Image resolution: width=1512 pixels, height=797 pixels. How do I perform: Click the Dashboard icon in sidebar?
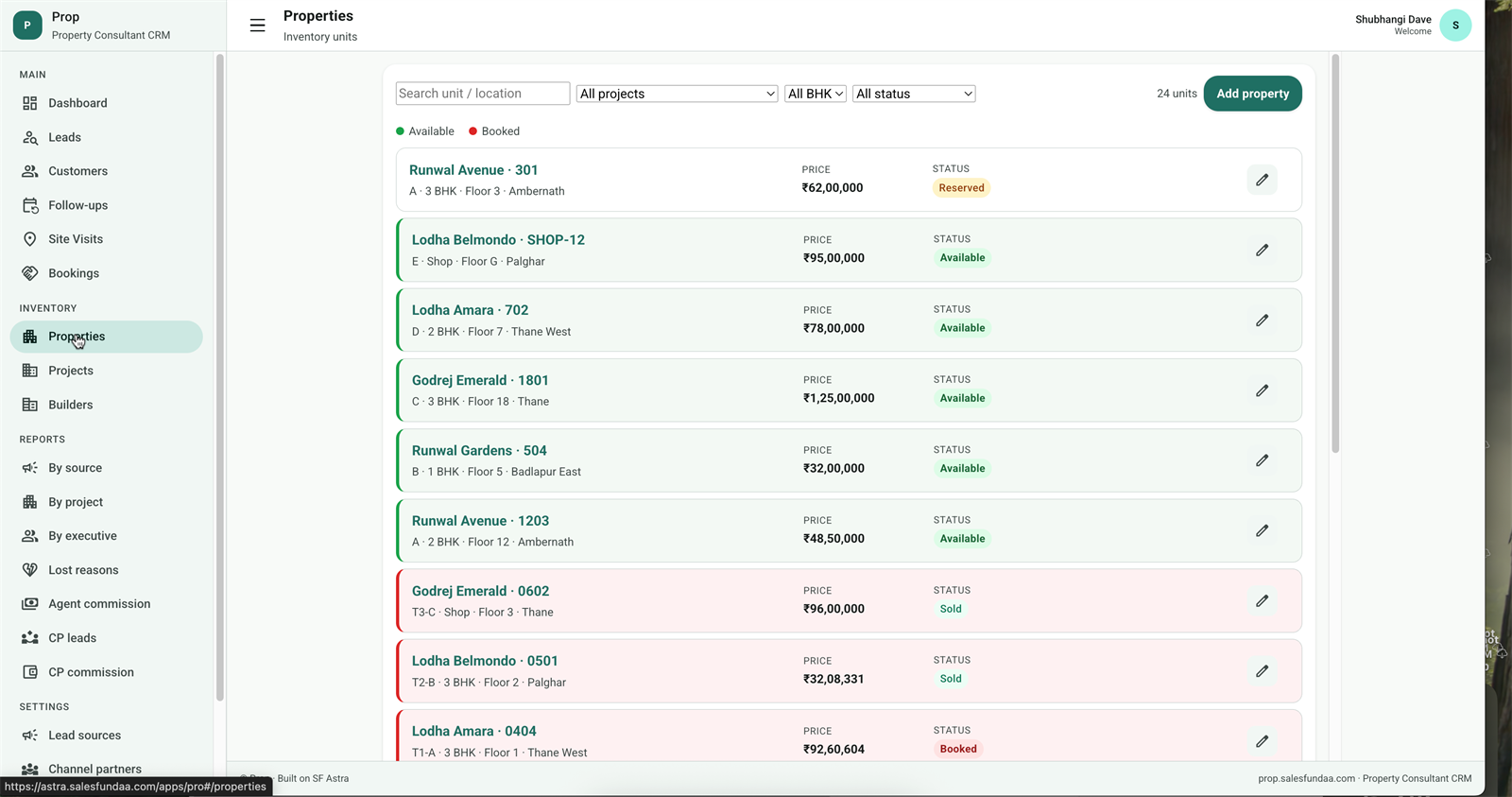pyautogui.click(x=30, y=103)
